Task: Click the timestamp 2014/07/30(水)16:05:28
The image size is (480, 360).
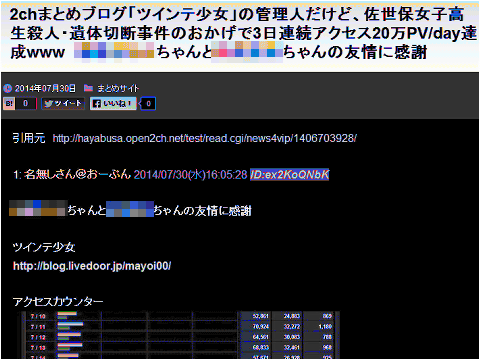Action: coord(191,174)
